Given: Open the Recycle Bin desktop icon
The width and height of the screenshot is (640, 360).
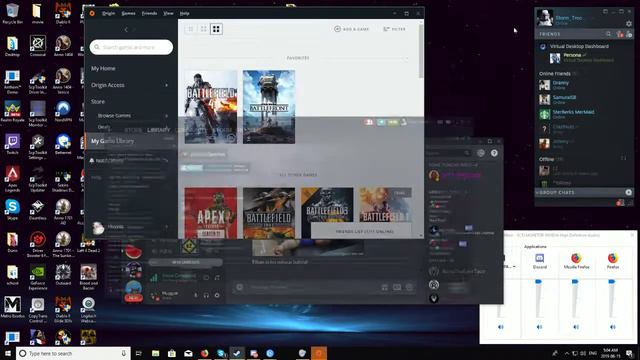Looking at the screenshot, I should point(12,13).
